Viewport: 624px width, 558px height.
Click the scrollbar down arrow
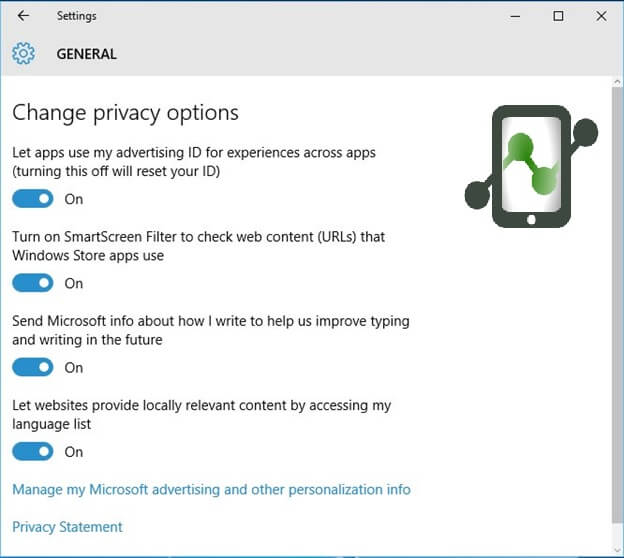point(617,550)
